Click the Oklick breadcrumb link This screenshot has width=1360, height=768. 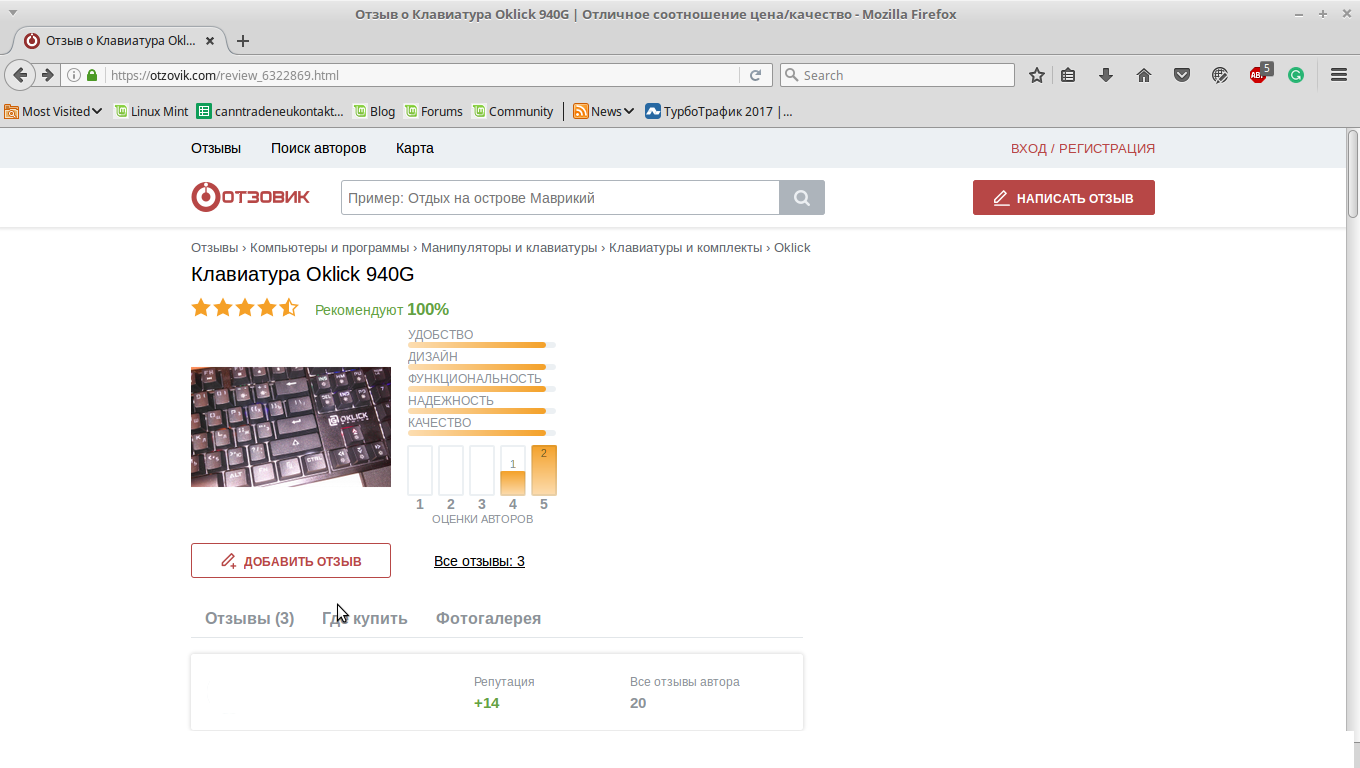pyautogui.click(x=792, y=247)
